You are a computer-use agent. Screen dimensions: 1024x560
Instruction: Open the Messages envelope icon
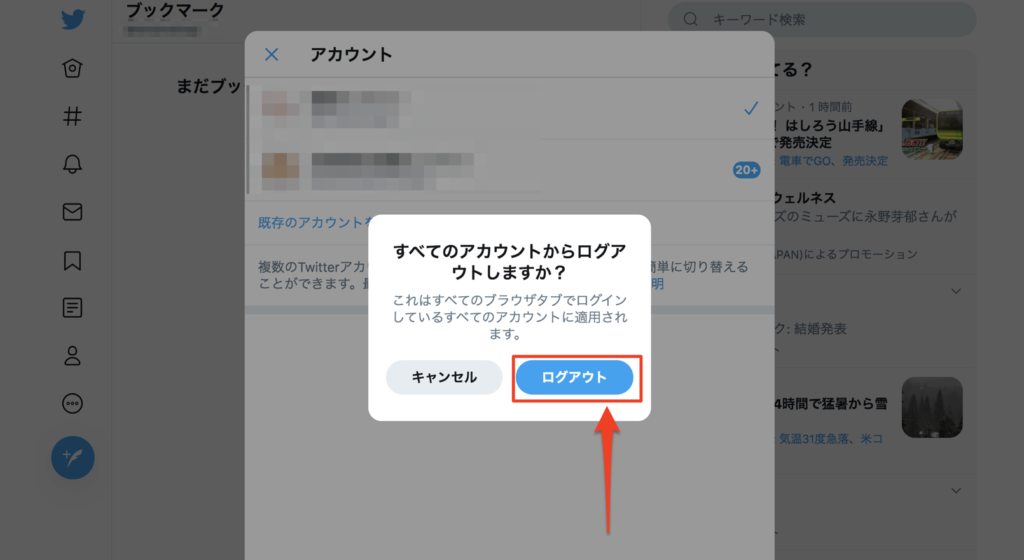[72, 212]
